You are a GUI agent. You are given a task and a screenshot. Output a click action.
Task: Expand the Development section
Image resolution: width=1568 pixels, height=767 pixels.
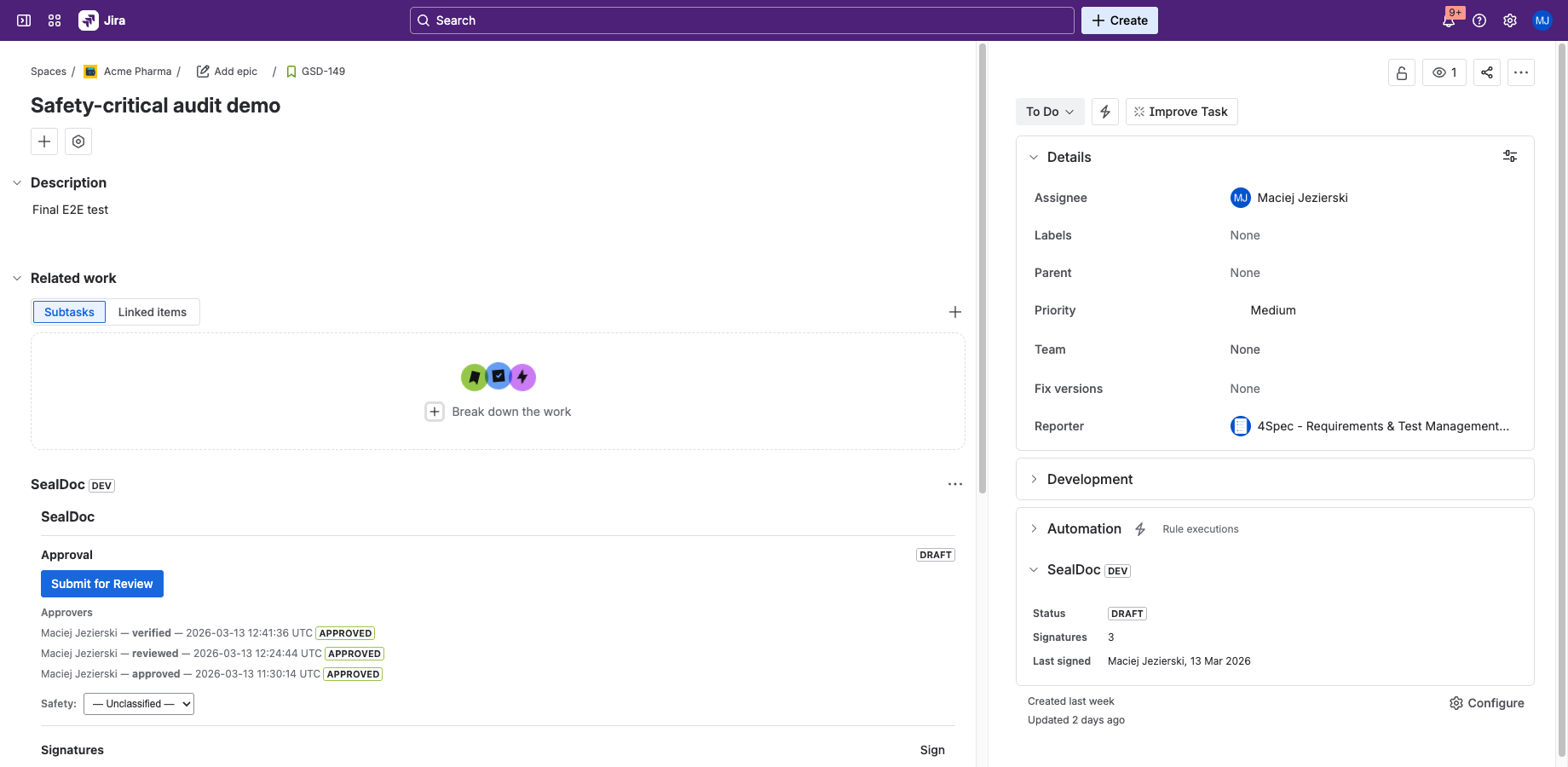(1090, 478)
